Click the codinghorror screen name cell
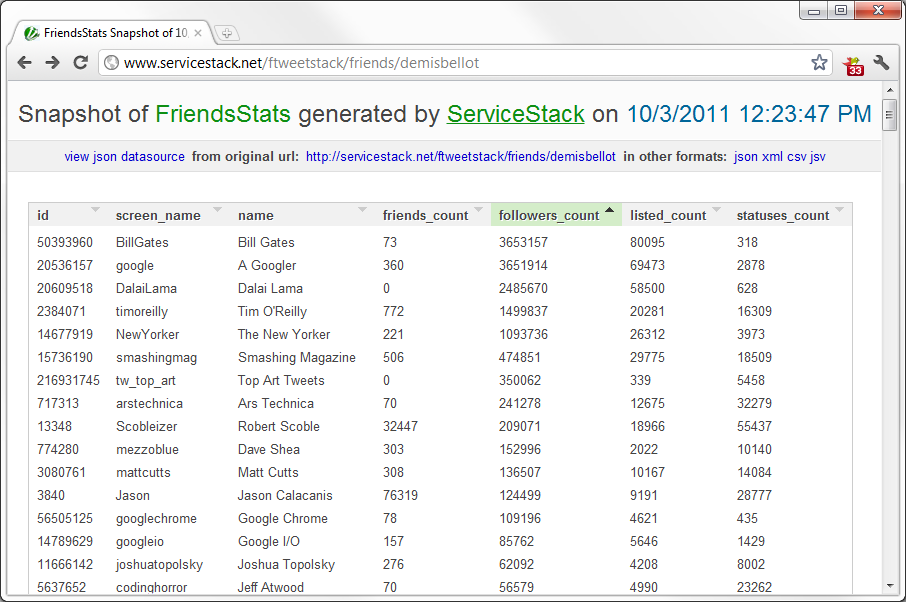The height and width of the screenshot is (602, 906). [x=151, y=587]
